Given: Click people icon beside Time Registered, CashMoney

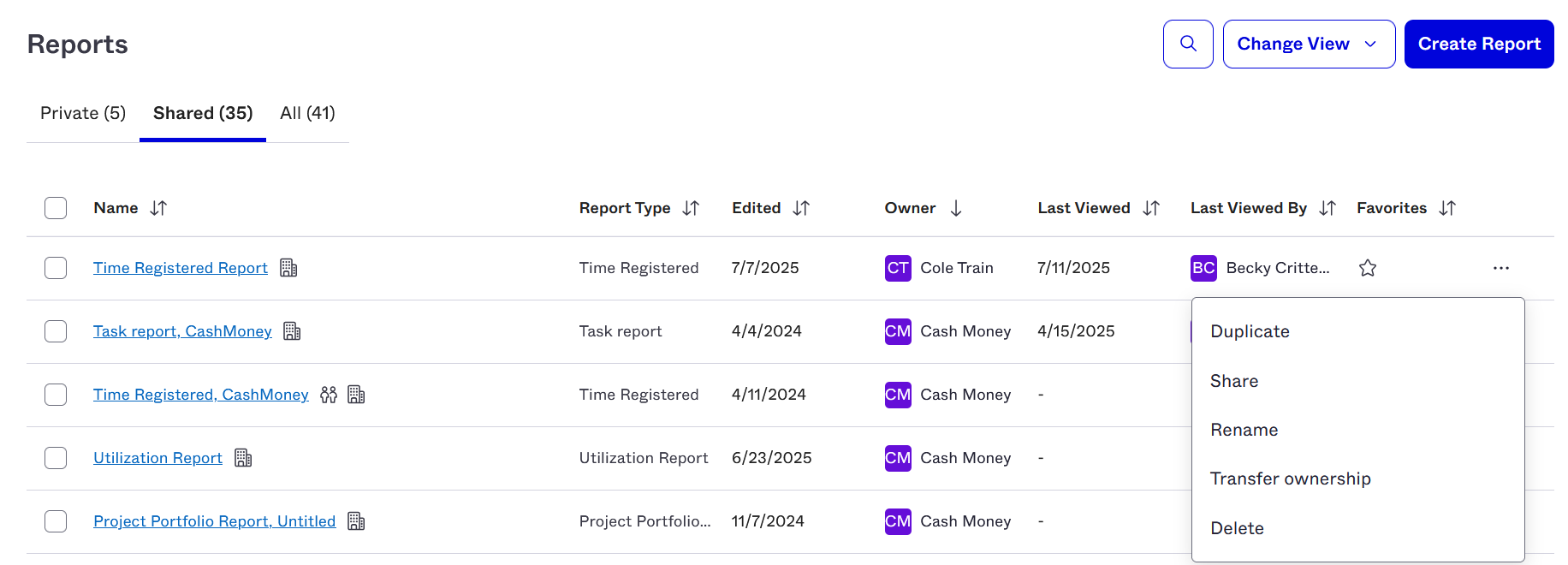Looking at the screenshot, I should [329, 395].
